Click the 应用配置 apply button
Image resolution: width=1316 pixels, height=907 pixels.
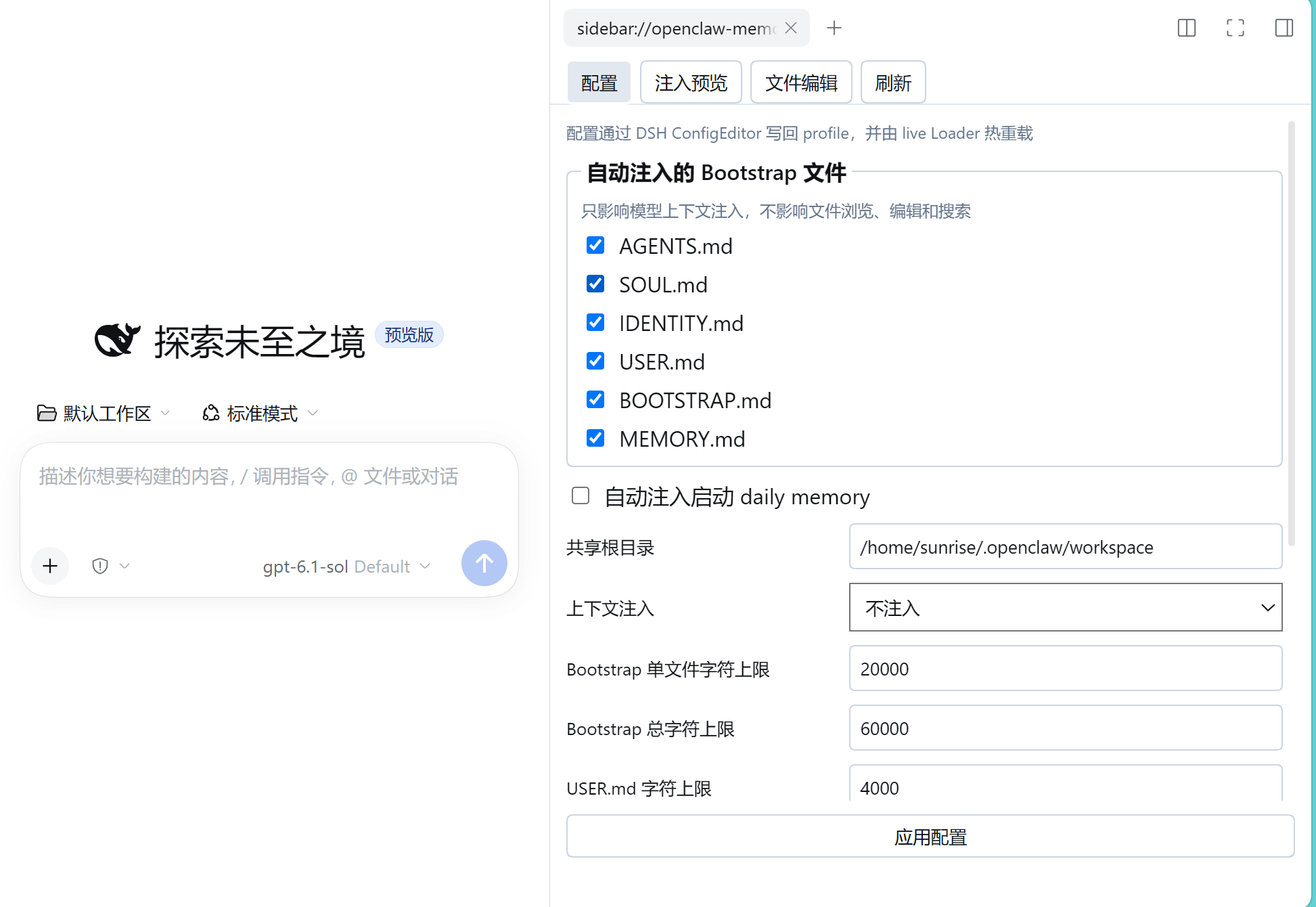click(x=930, y=837)
